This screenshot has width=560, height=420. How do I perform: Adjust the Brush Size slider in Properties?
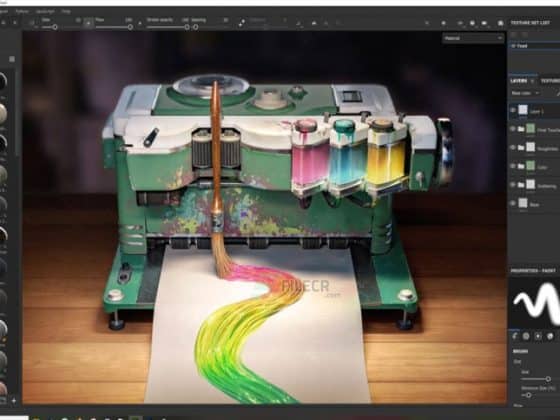pos(548,379)
